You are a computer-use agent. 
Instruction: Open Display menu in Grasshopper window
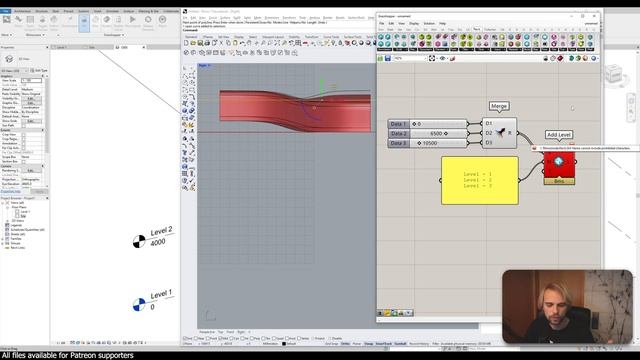pos(414,23)
